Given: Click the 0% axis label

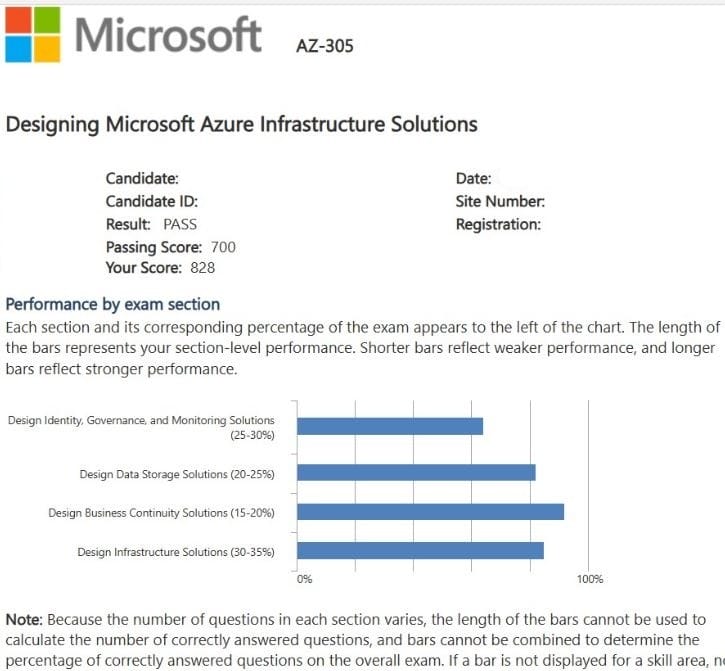Looking at the screenshot, I should [x=305, y=579].
